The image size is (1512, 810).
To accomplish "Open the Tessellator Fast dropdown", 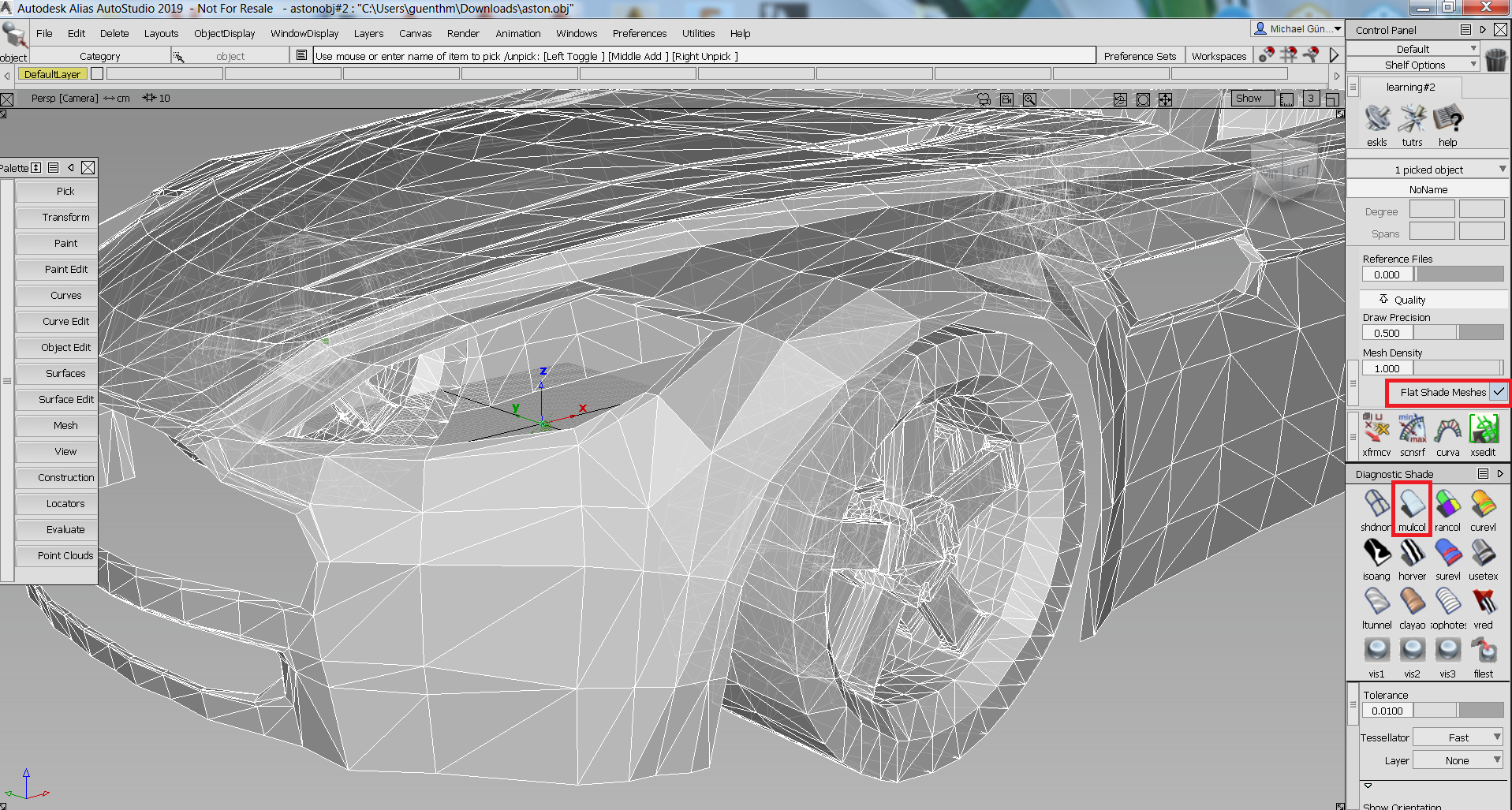I will [x=1458, y=737].
